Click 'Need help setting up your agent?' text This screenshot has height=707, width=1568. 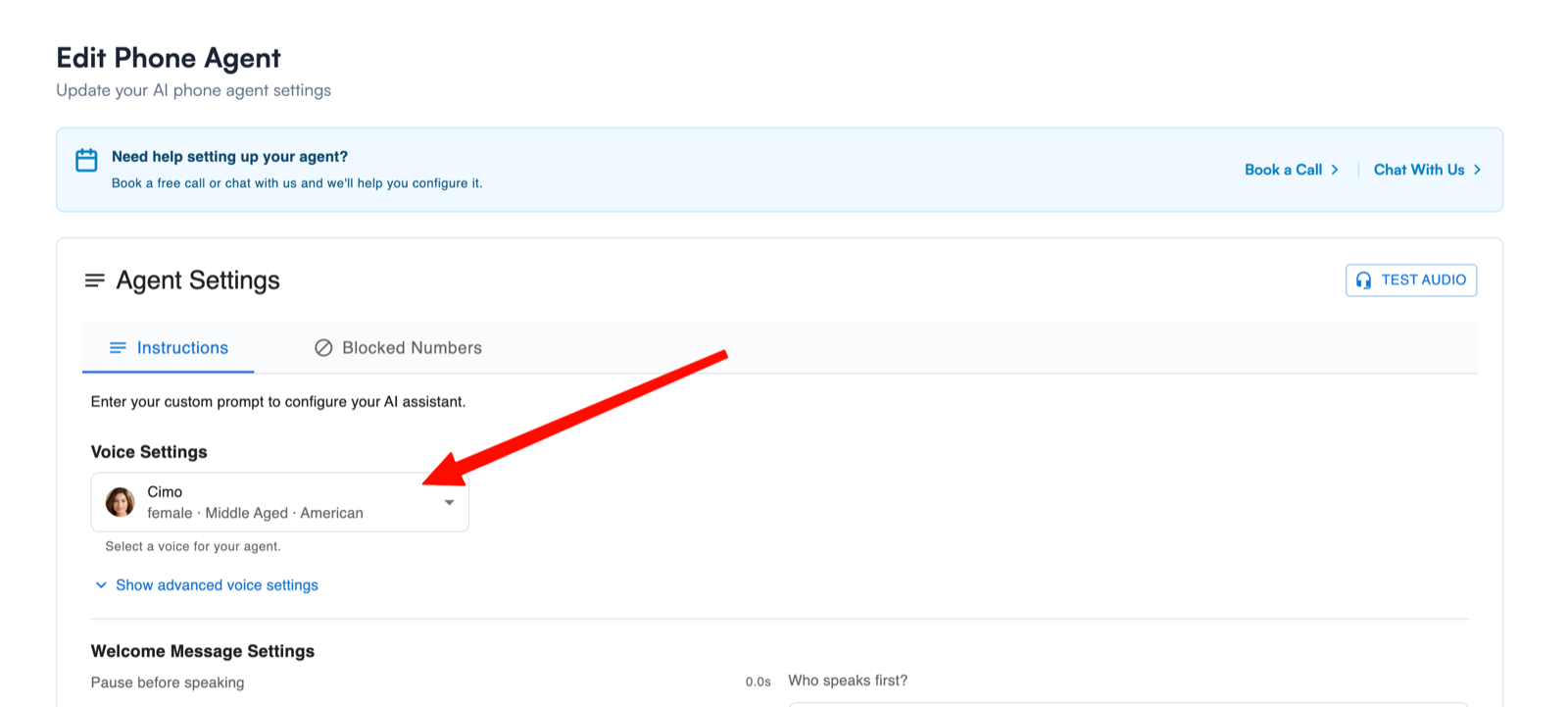[x=229, y=157]
